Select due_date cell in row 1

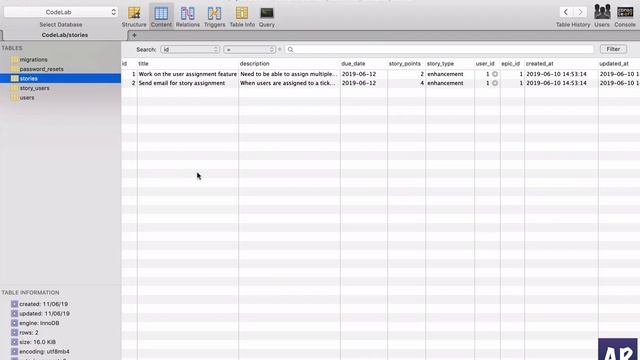pyautogui.click(x=364, y=74)
